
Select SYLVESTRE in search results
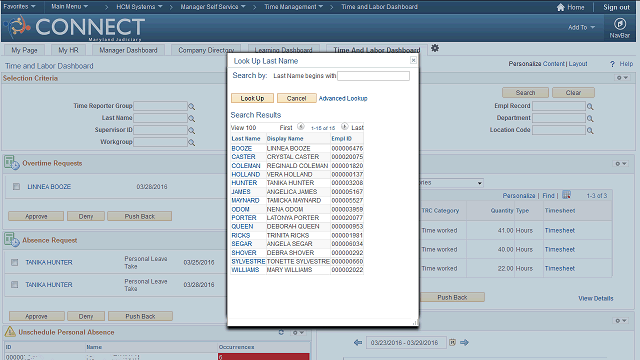coord(248,261)
